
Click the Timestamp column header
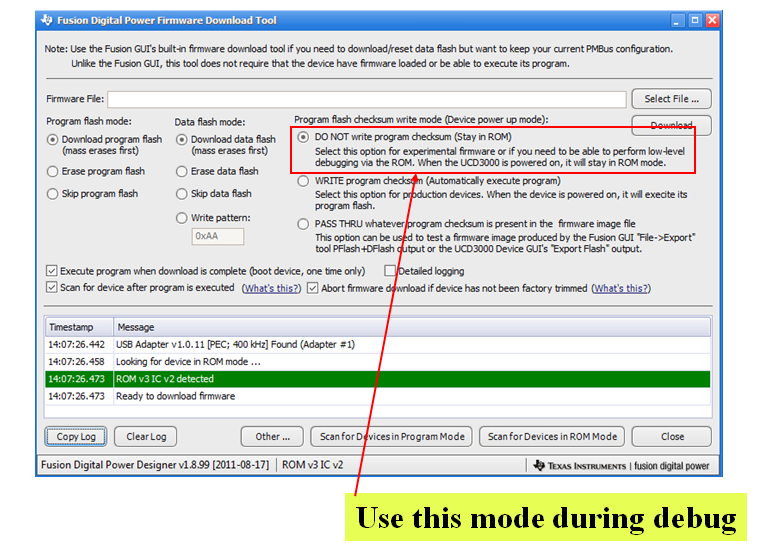pos(79,327)
